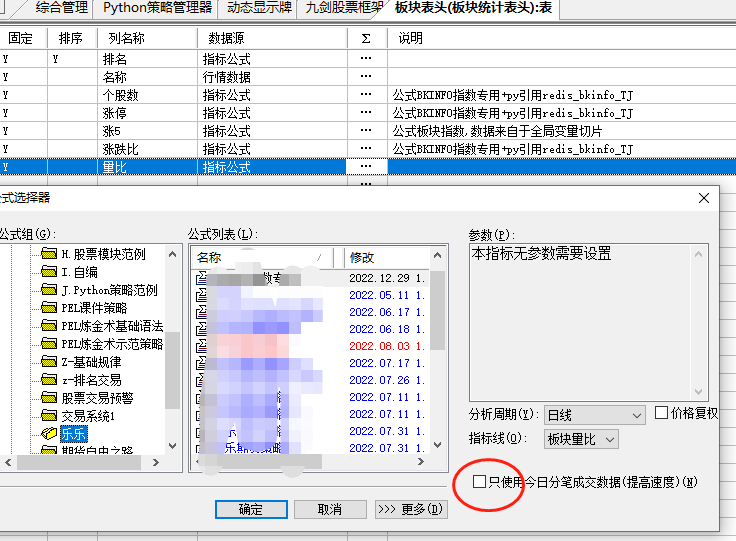
Task: Click formula icon dated 2022.07.26
Action: (201, 380)
